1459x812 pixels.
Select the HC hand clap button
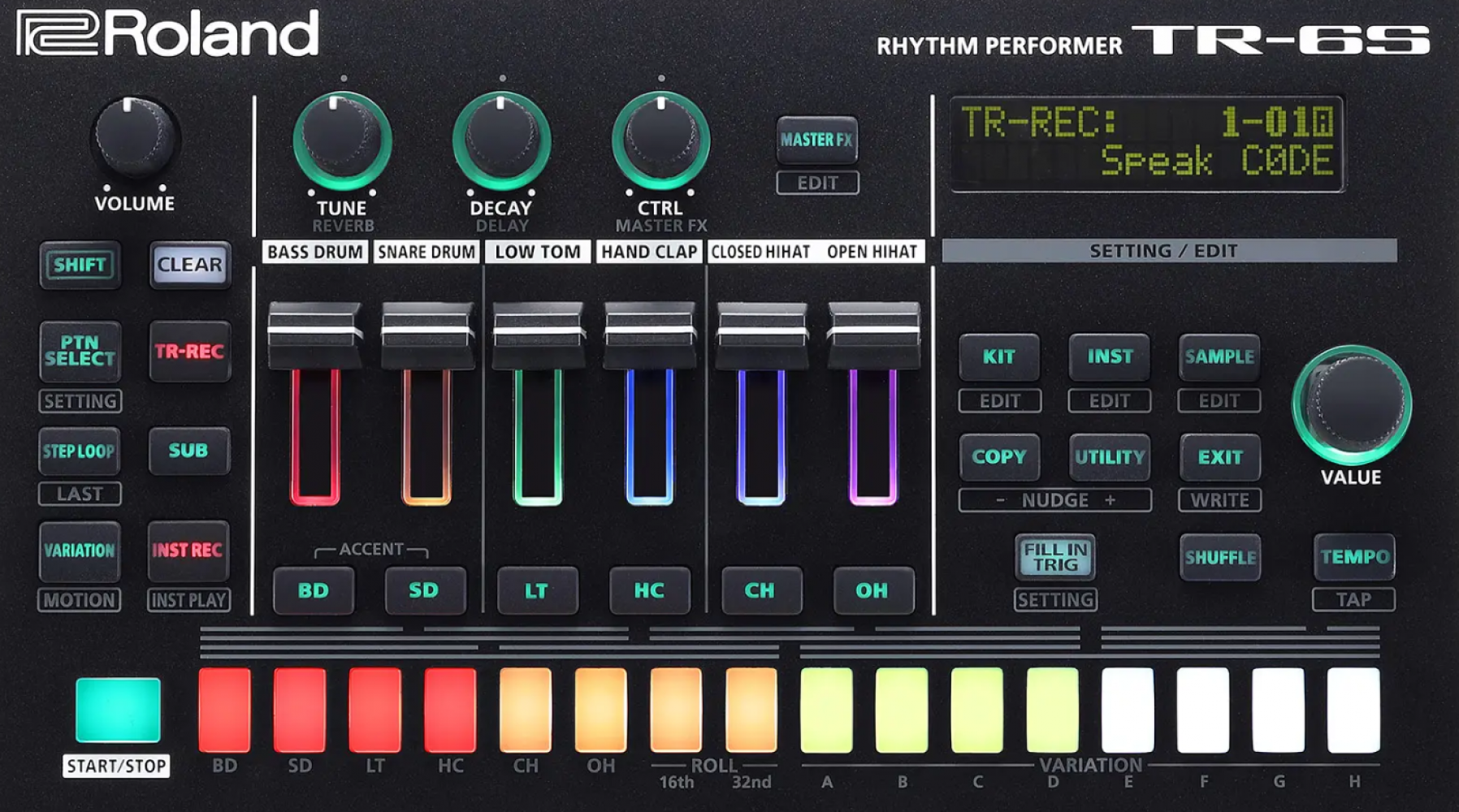point(649,590)
